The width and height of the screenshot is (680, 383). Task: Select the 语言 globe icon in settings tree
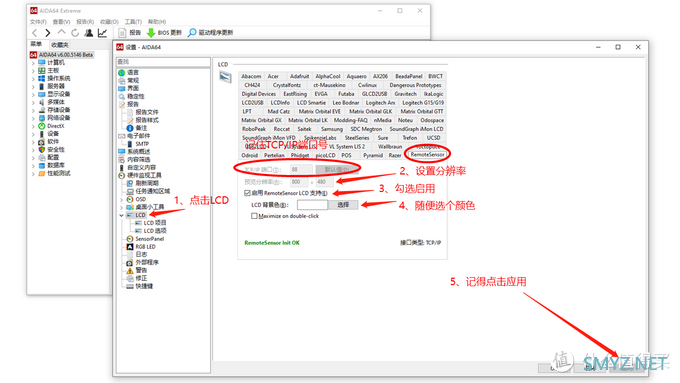(122, 72)
